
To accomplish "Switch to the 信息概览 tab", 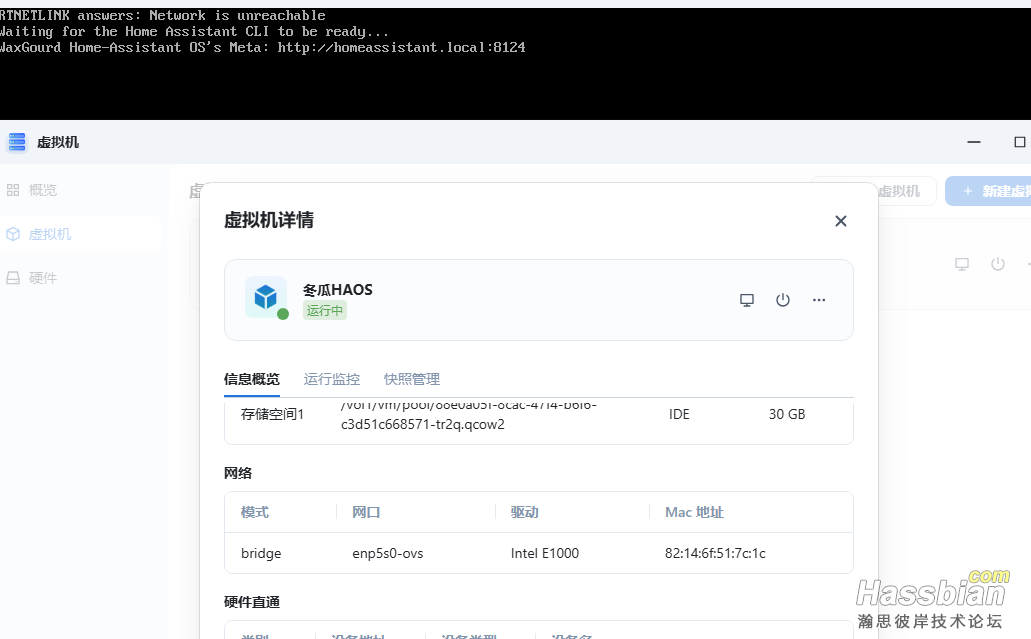I will pyautogui.click(x=252, y=380).
